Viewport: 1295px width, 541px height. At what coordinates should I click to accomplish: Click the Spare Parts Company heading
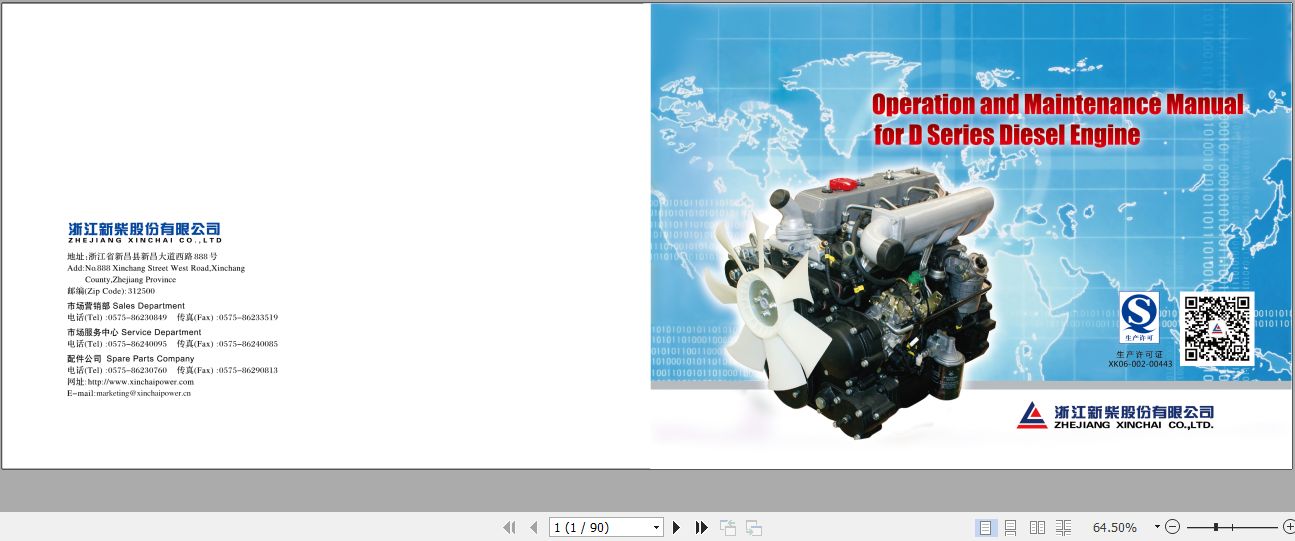point(131,358)
